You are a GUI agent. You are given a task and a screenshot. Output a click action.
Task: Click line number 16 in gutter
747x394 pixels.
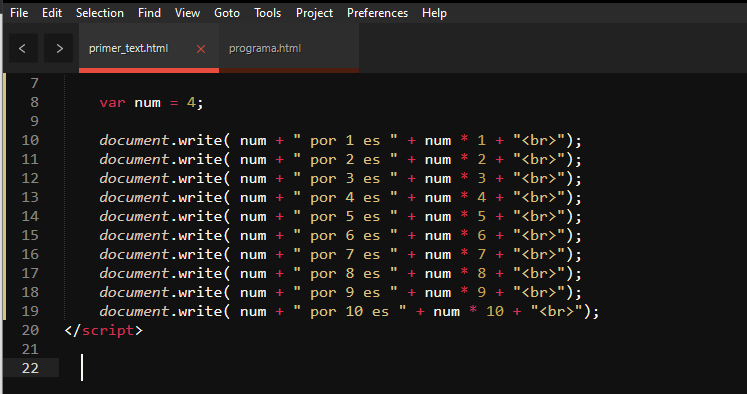30,254
